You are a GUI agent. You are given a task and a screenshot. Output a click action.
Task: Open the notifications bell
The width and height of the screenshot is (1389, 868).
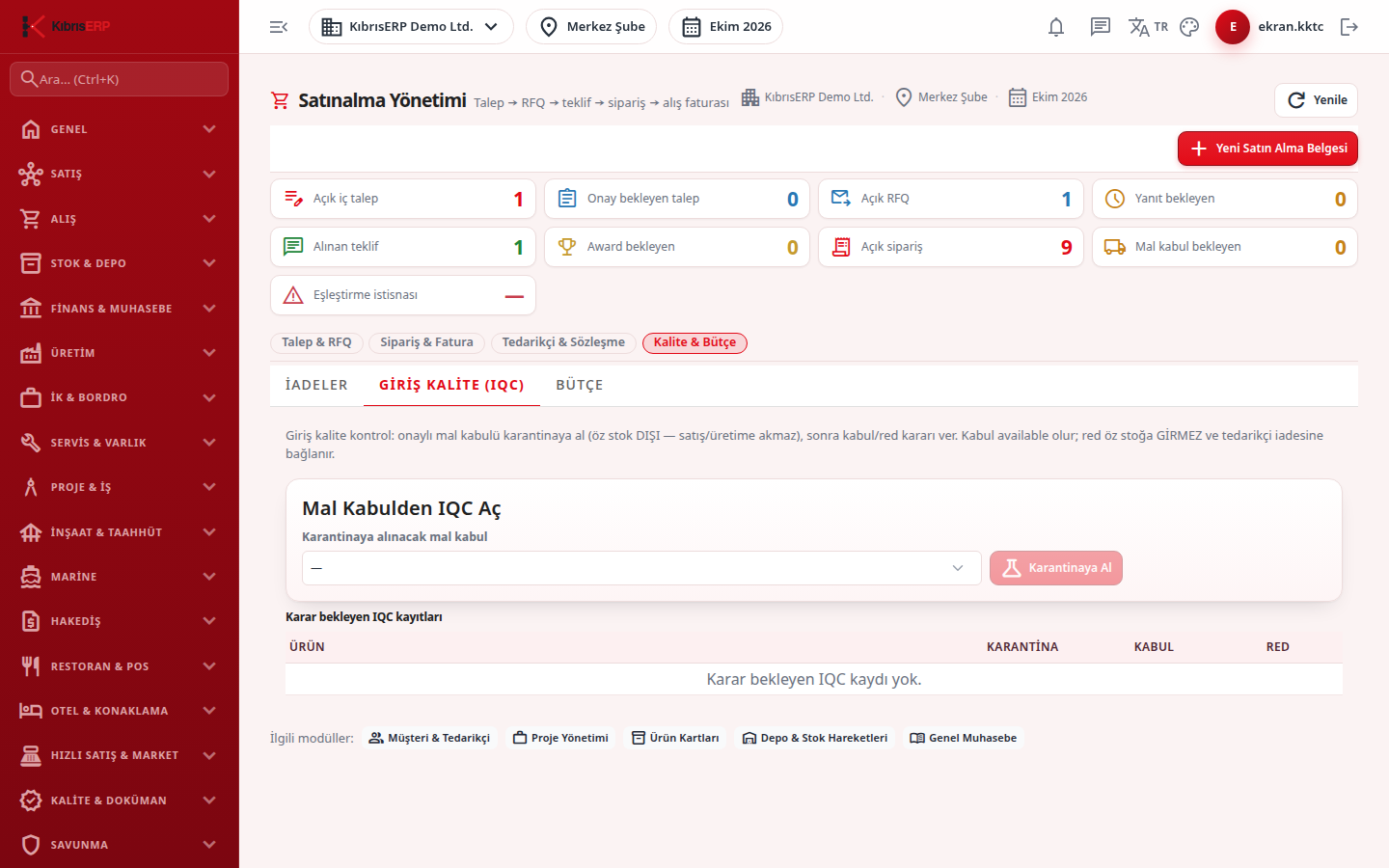click(1056, 27)
